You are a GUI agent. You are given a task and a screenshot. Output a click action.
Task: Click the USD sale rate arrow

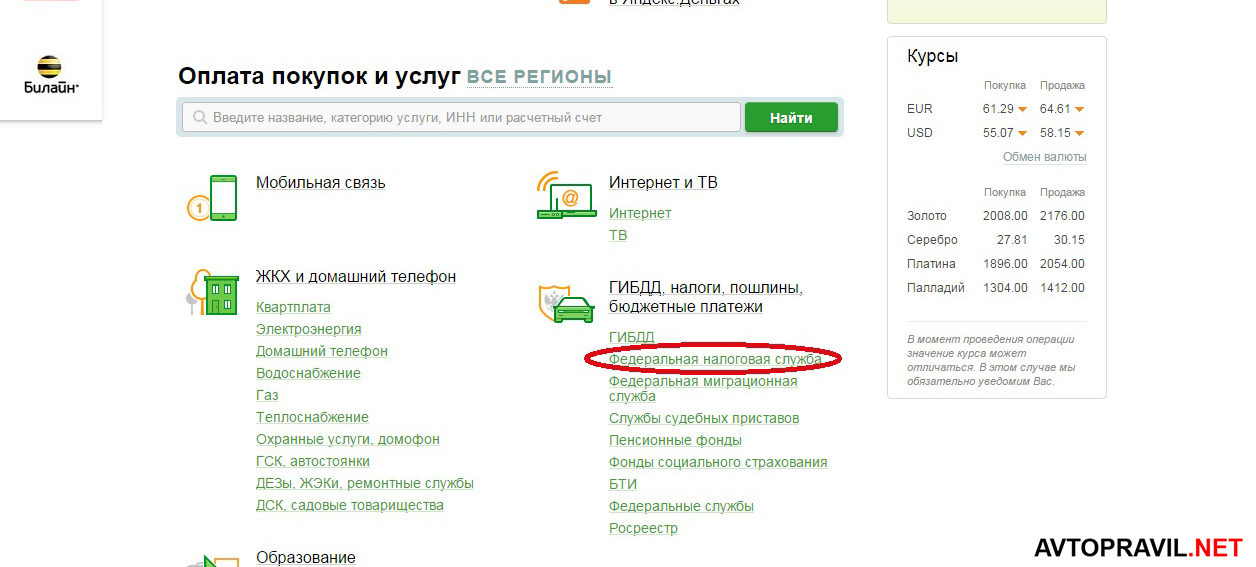coord(1080,133)
